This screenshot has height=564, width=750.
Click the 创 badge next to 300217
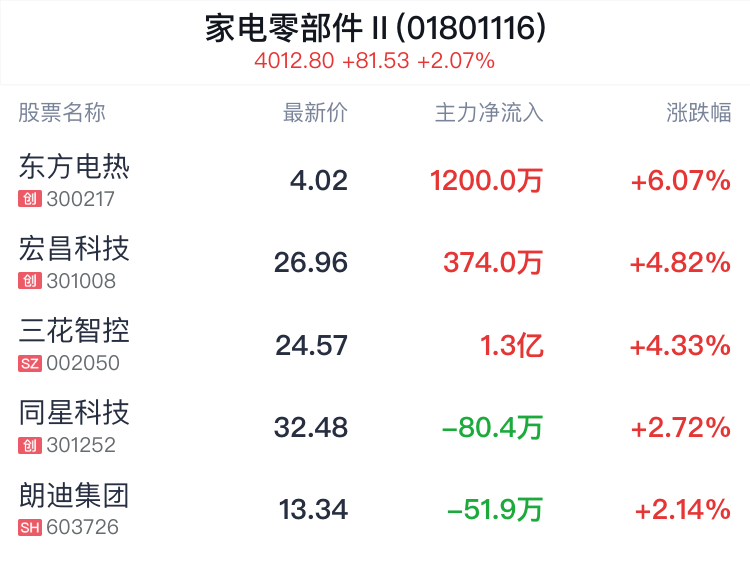30,199
